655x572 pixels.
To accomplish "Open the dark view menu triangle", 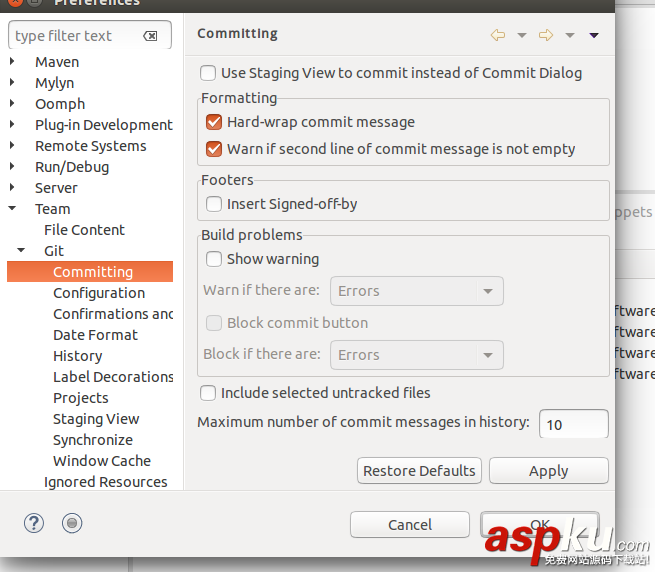I will pos(594,35).
